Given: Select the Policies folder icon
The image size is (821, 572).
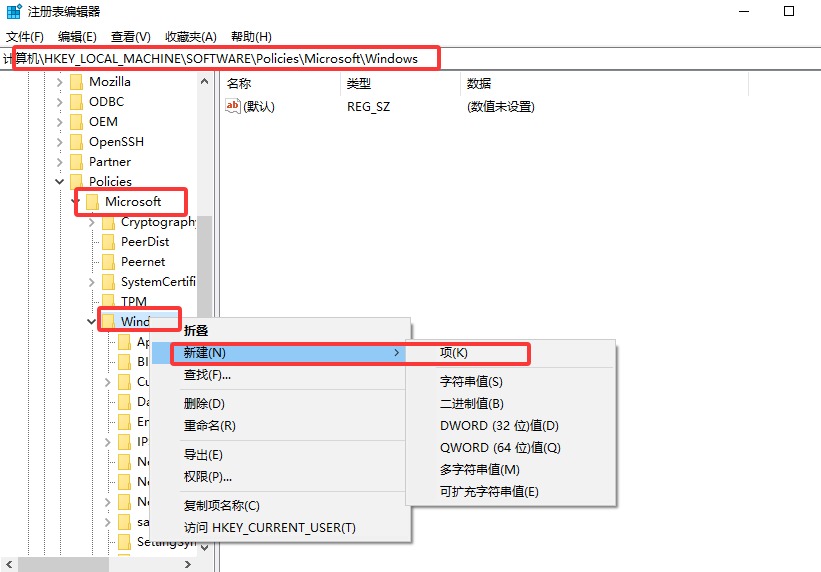Looking at the screenshot, I should coord(76,181).
